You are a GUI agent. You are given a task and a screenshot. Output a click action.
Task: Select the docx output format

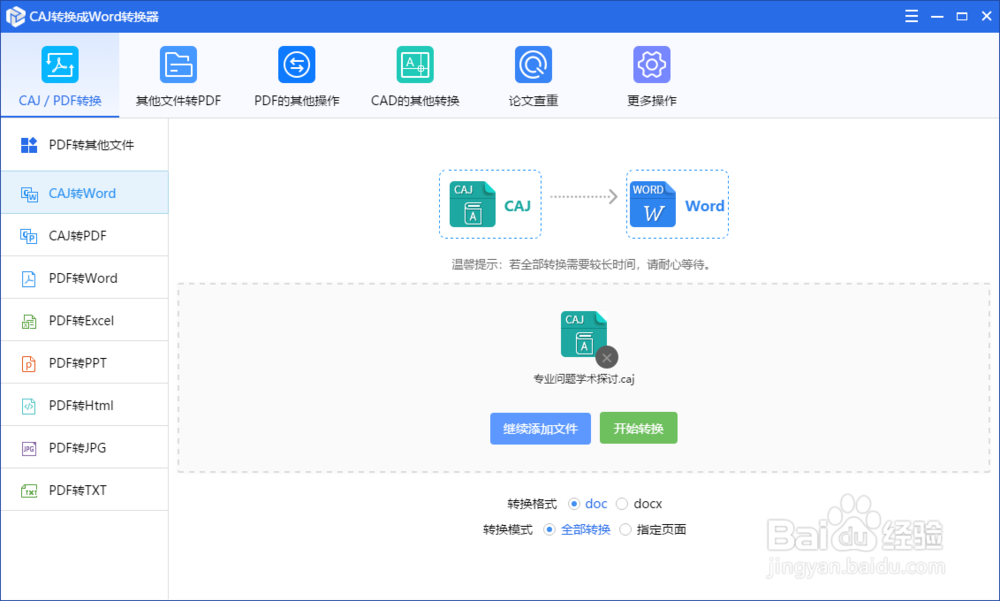click(620, 503)
